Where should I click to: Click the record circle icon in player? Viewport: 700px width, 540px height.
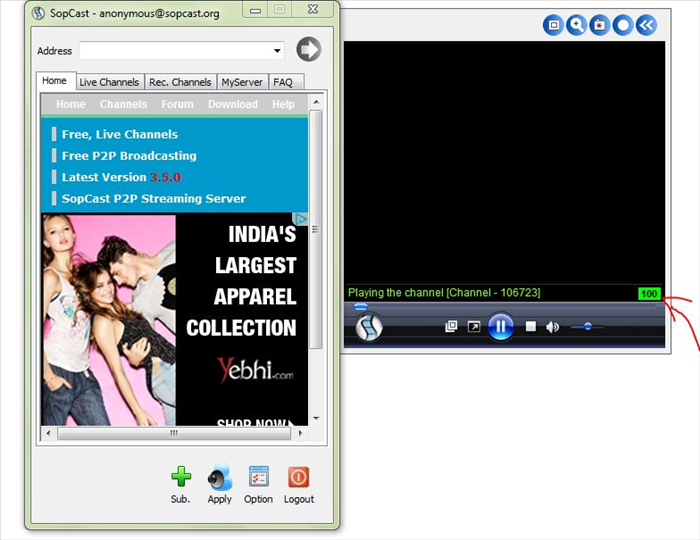tap(623, 25)
